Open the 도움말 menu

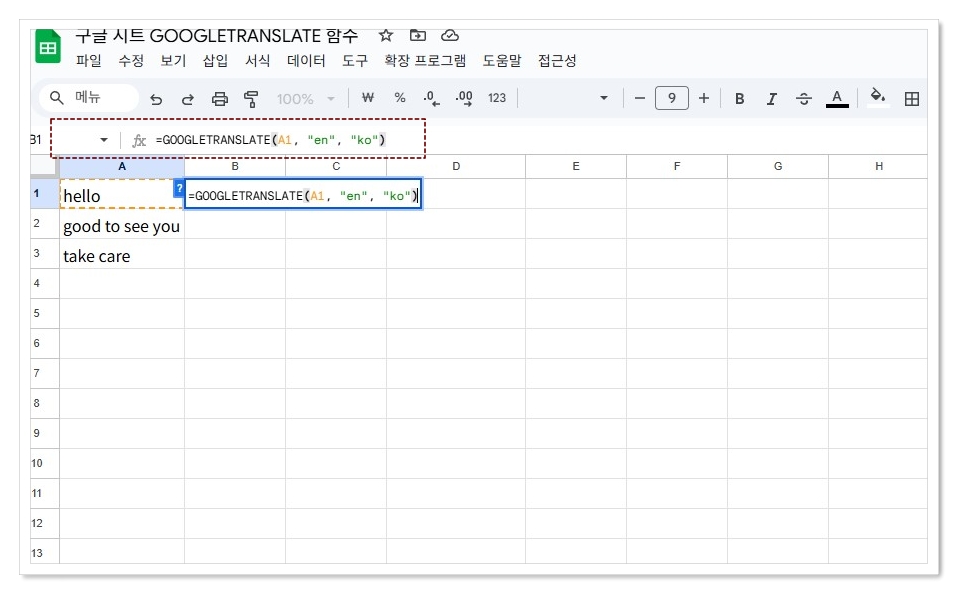click(x=502, y=60)
